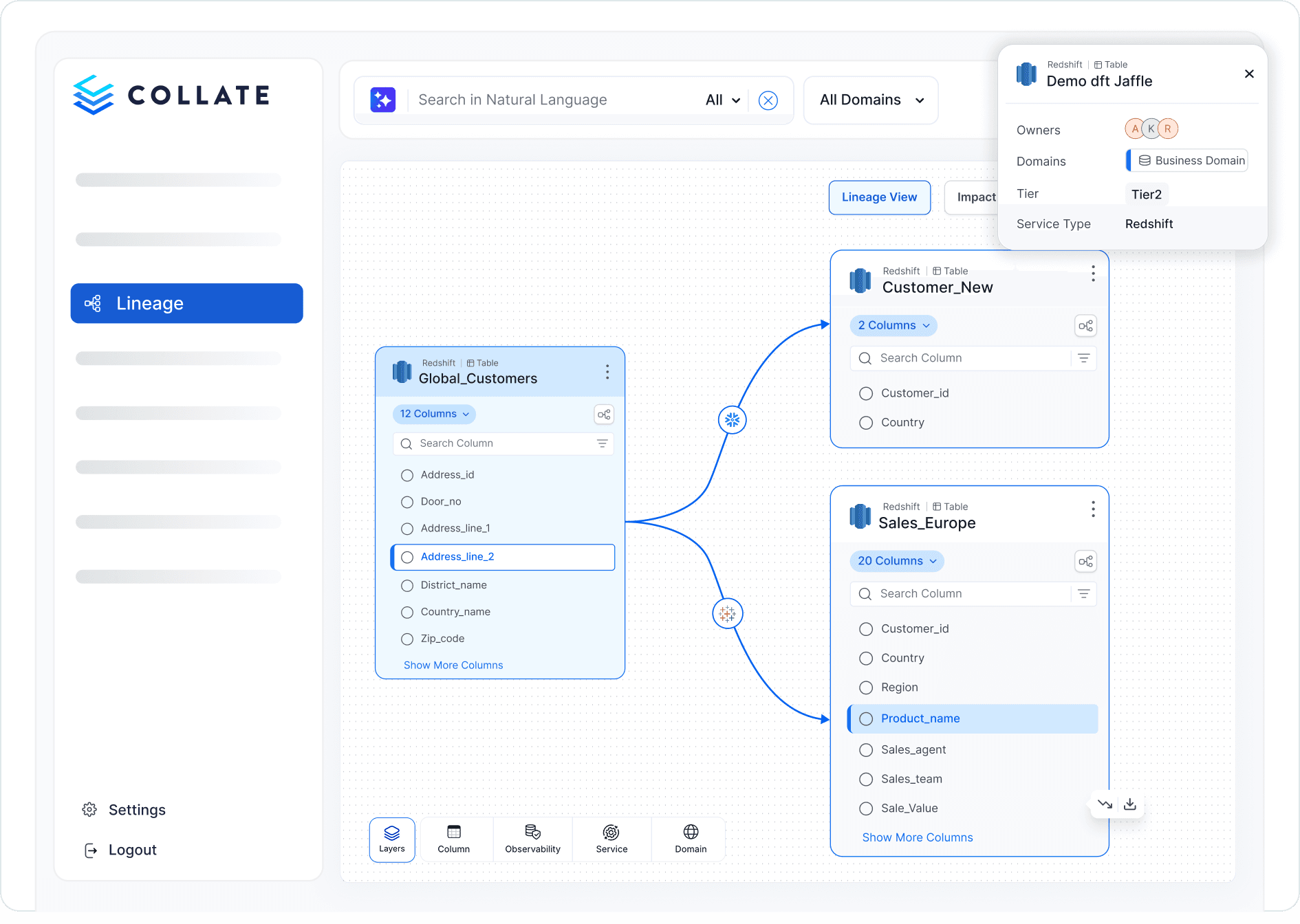Open Global_Customers three-dot options menu
This screenshot has height=924, width=1300.
pyautogui.click(x=607, y=372)
